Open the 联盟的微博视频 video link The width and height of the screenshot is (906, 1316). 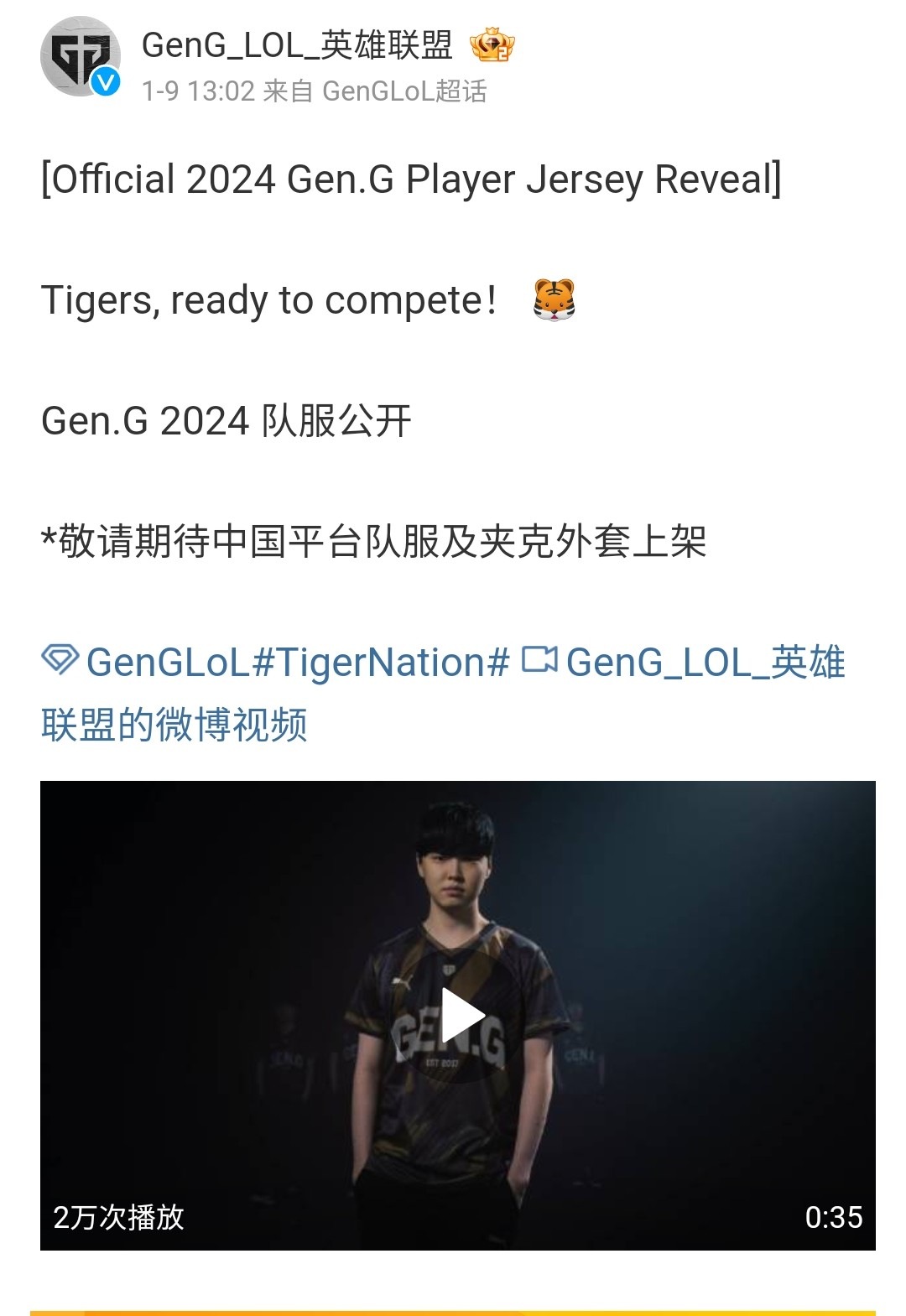point(174,724)
